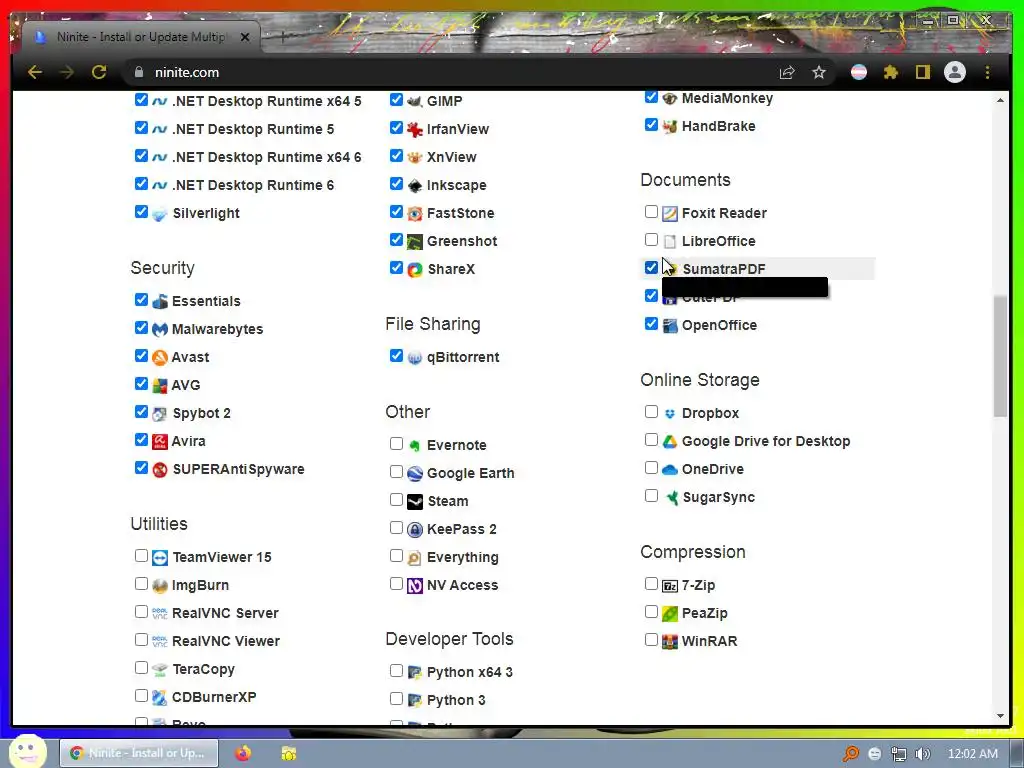Check the ImgBurn checkbox
The width and height of the screenshot is (1024, 768).
(x=141, y=584)
